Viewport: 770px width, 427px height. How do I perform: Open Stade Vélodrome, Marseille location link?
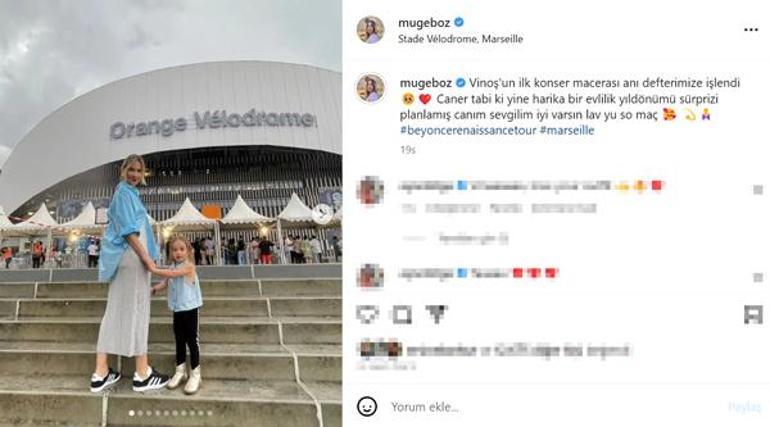coord(460,39)
